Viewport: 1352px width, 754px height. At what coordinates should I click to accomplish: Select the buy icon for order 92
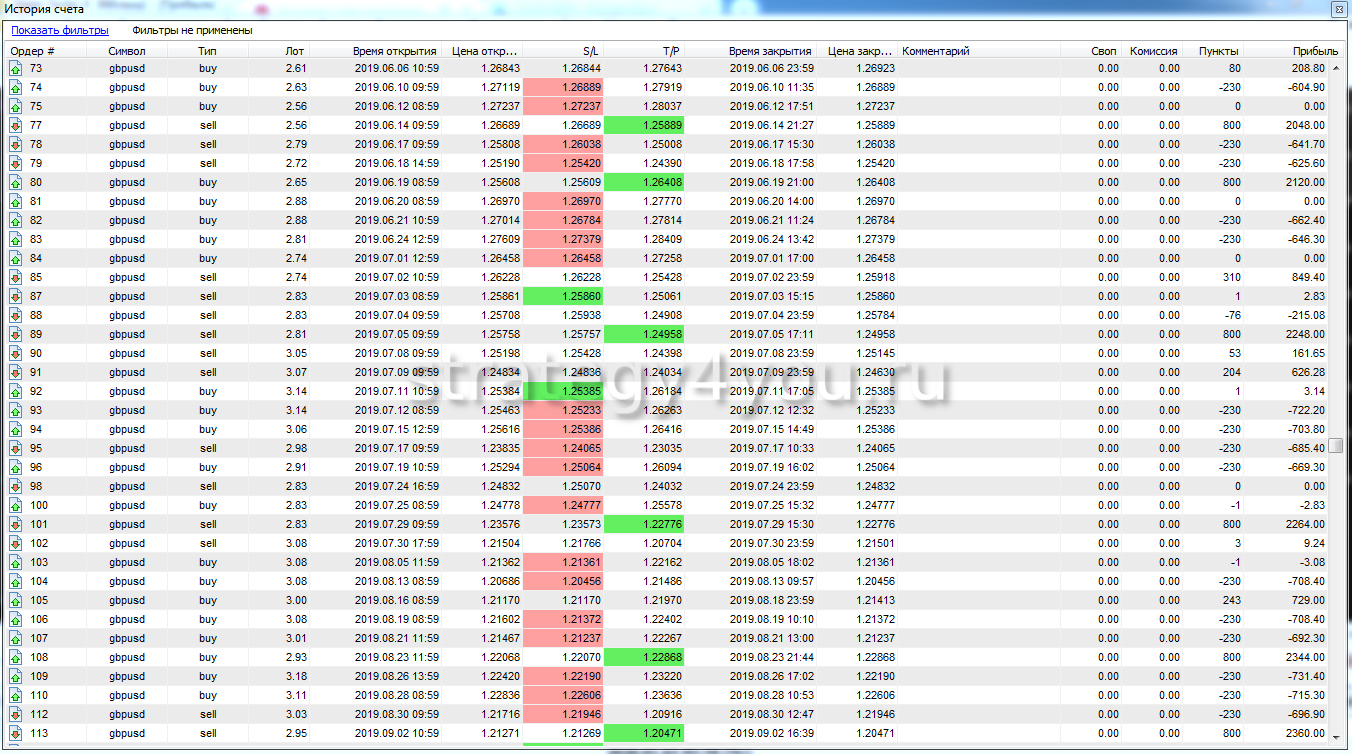[16, 391]
